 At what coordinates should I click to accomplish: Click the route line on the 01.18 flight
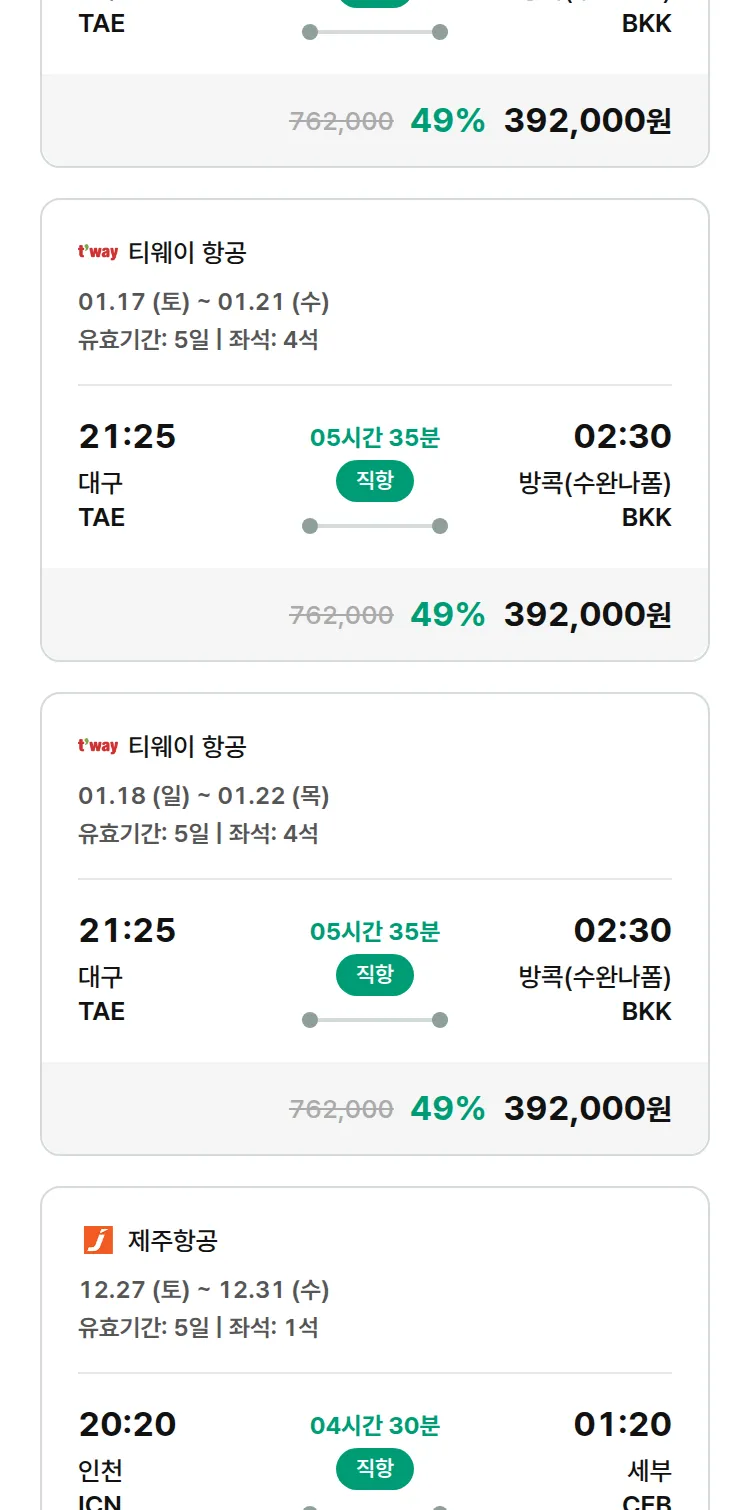click(x=374, y=1020)
